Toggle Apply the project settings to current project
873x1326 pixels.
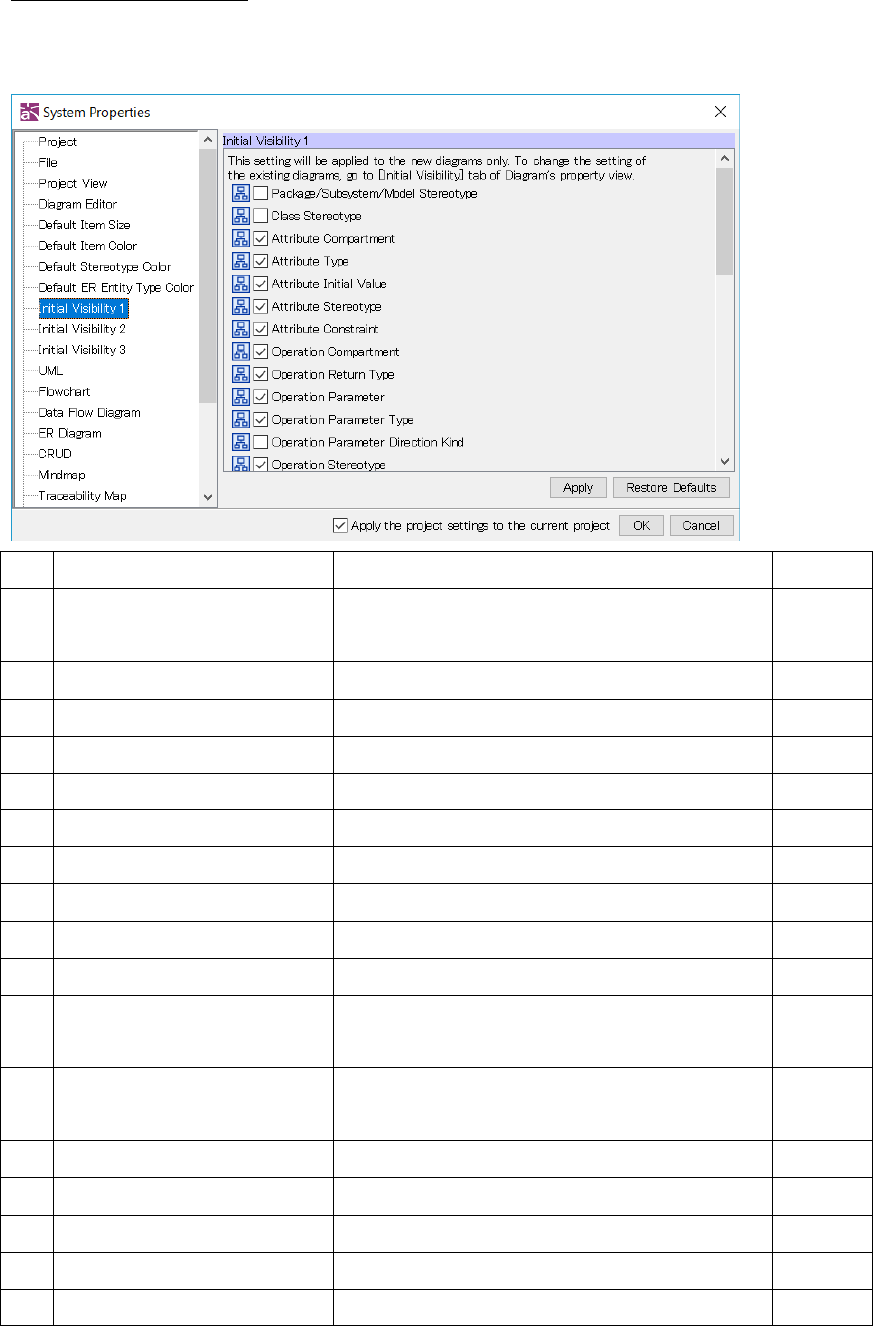tap(340, 525)
